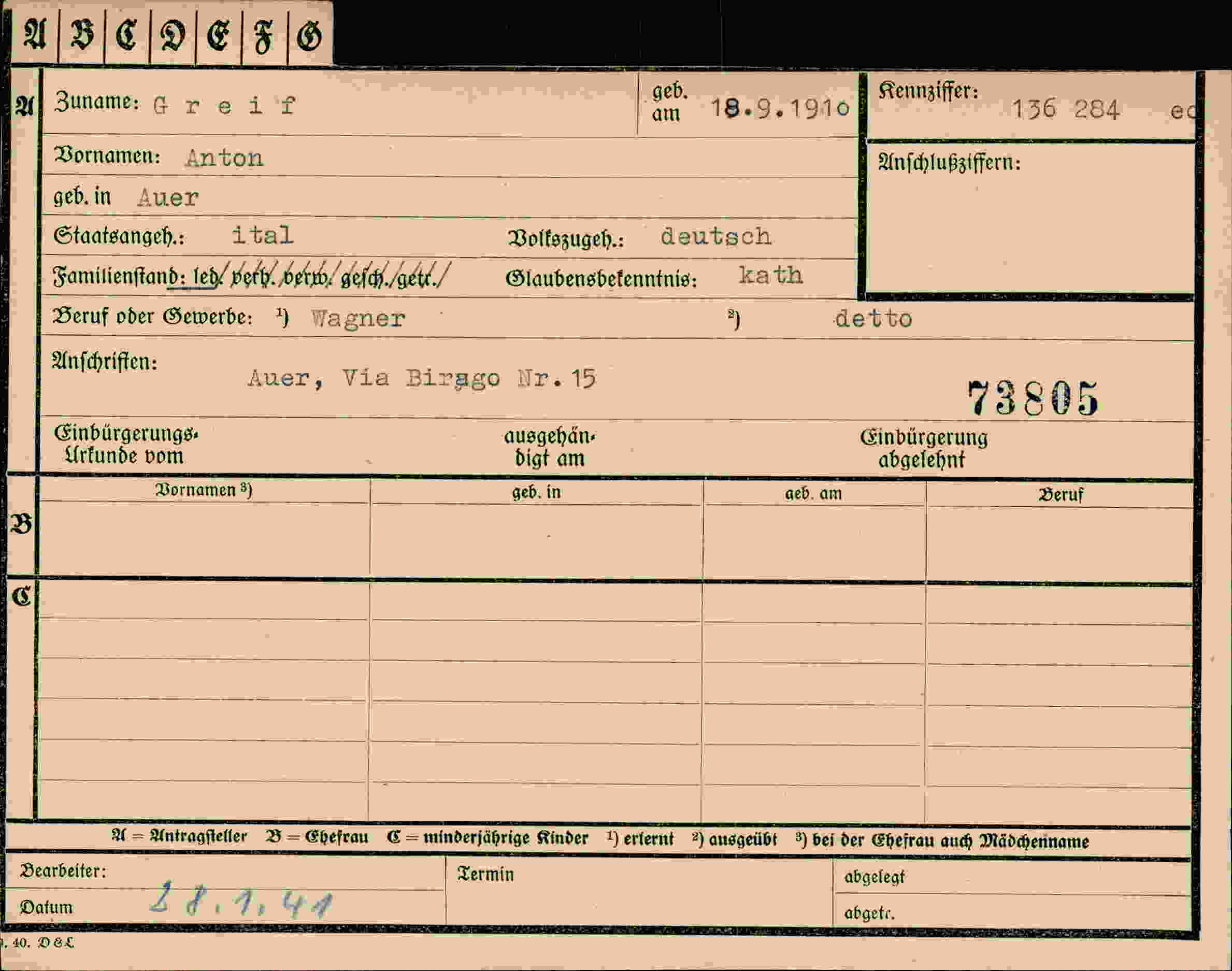Click the birthplace 'Auer'
This screenshot has width=1232, height=971.
coord(168,198)
